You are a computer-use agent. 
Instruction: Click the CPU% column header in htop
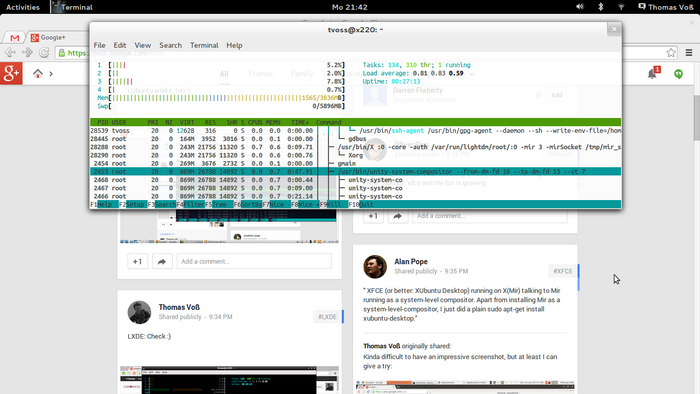coord(255,122)
